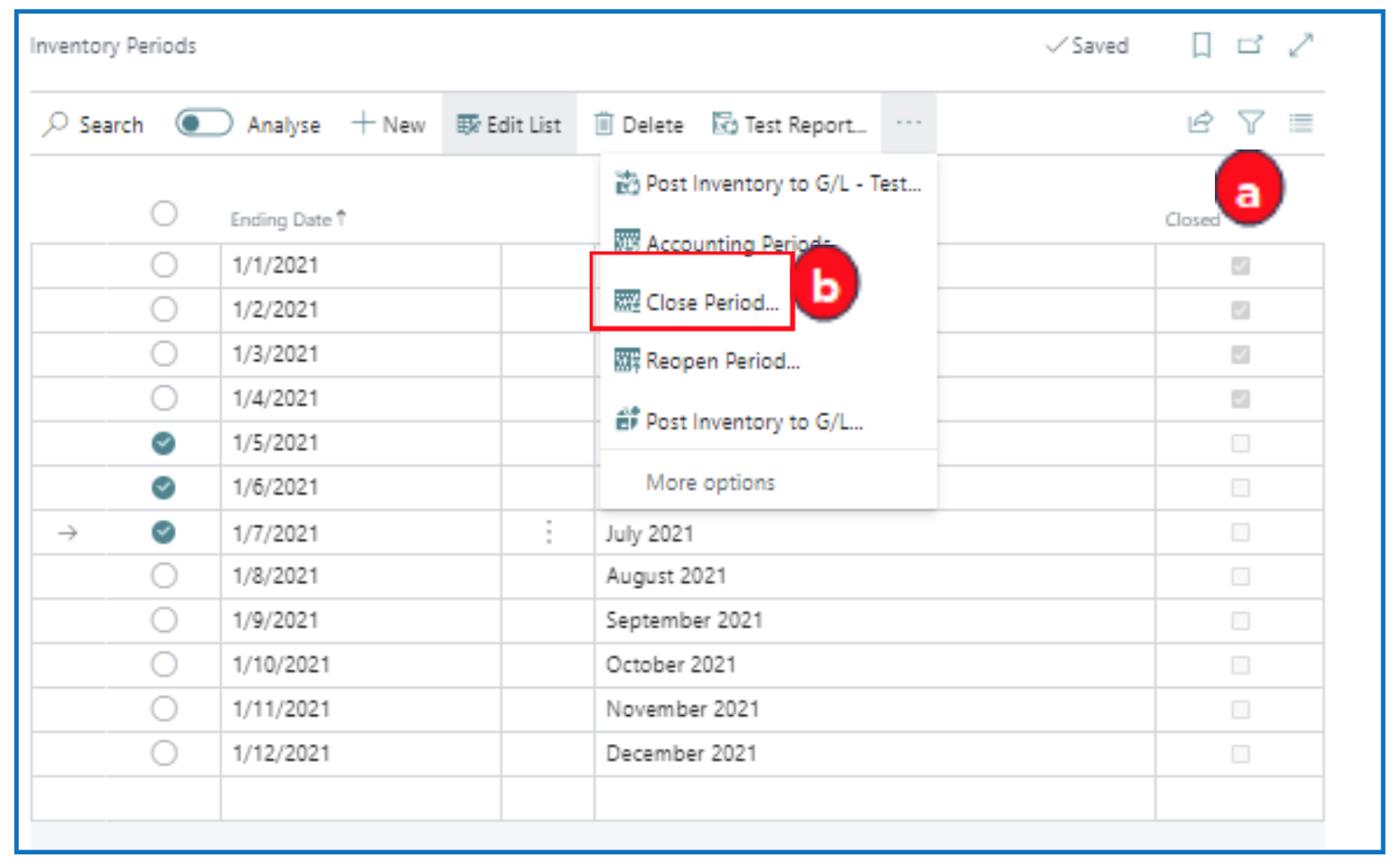The width and height of the screenshot is (1395, 868).
Task: Click the New button
Action: [x=389, y=125]
